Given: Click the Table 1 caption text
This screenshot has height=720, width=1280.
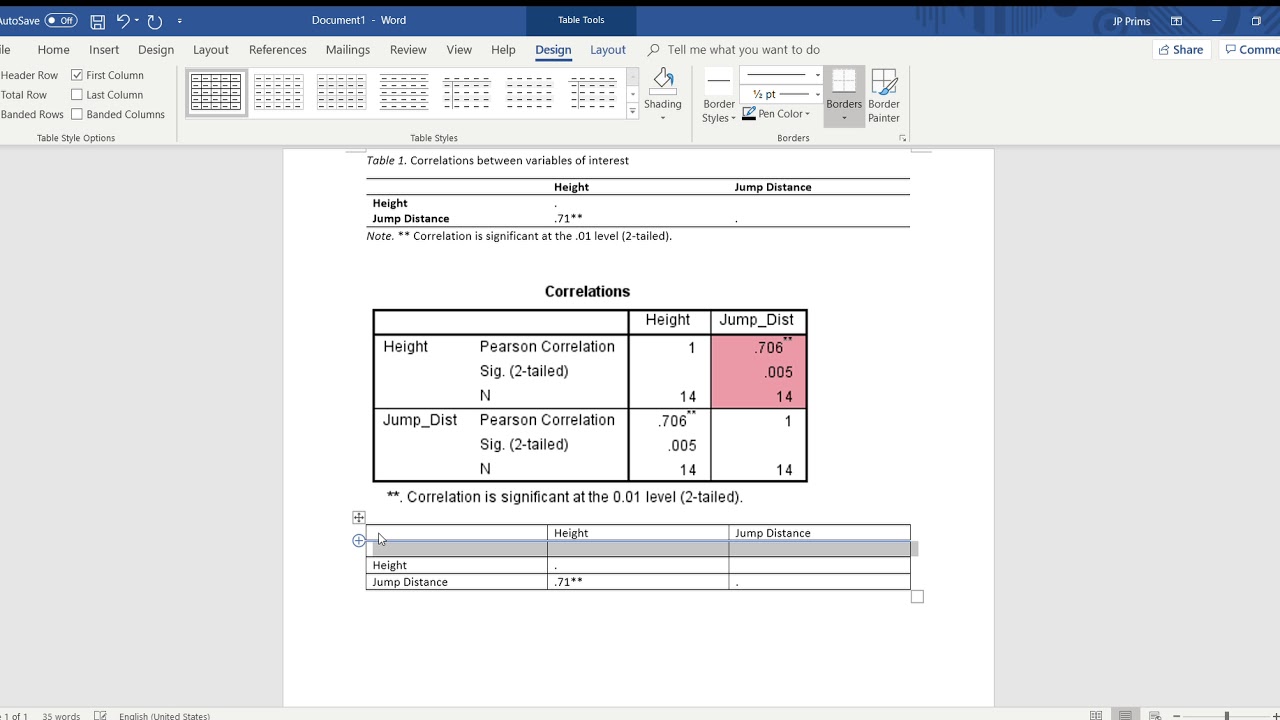Looking at the screenshot, I should point(497,160).
